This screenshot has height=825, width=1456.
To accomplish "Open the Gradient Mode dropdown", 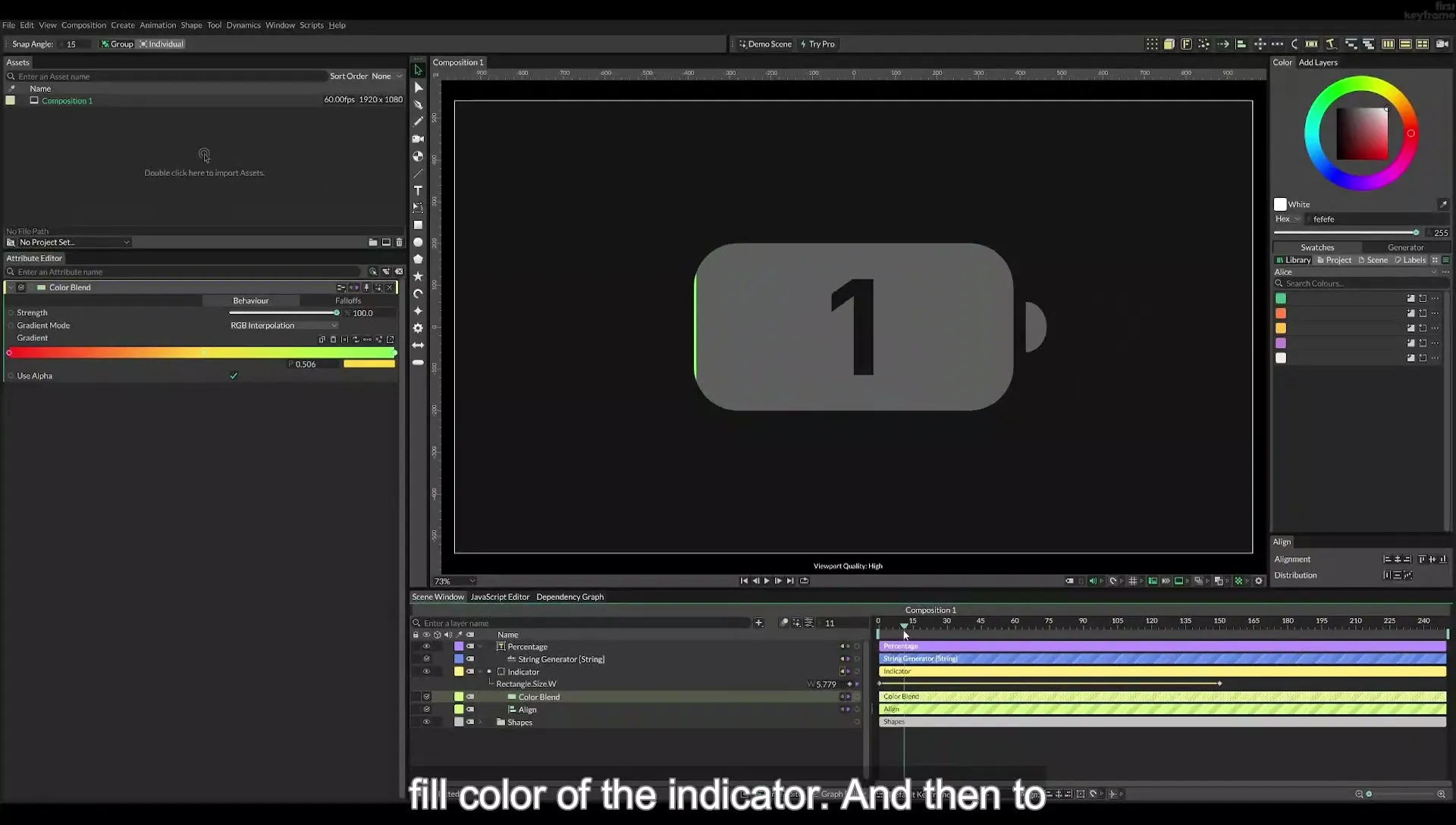I will pyautogui.click(x=284, y=325).
